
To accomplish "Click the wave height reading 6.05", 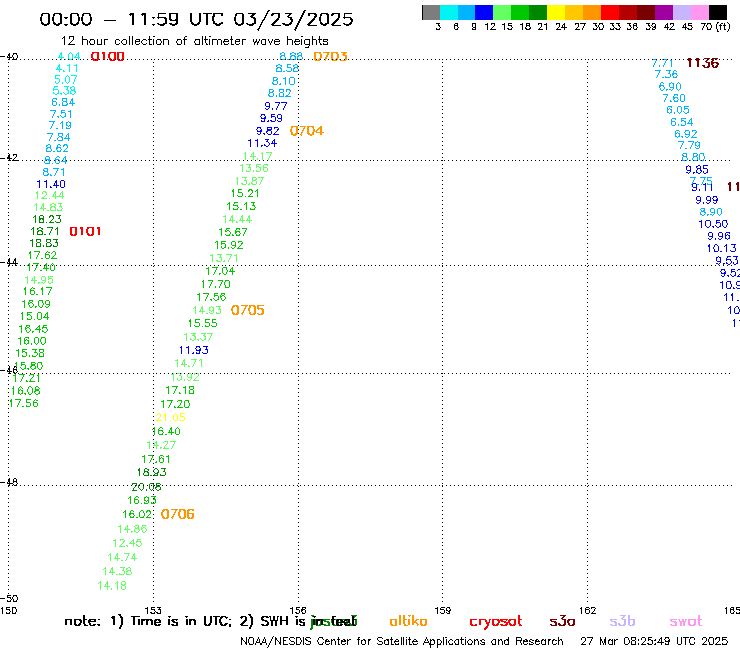I will pyautogui.click(x=678, y=110).
